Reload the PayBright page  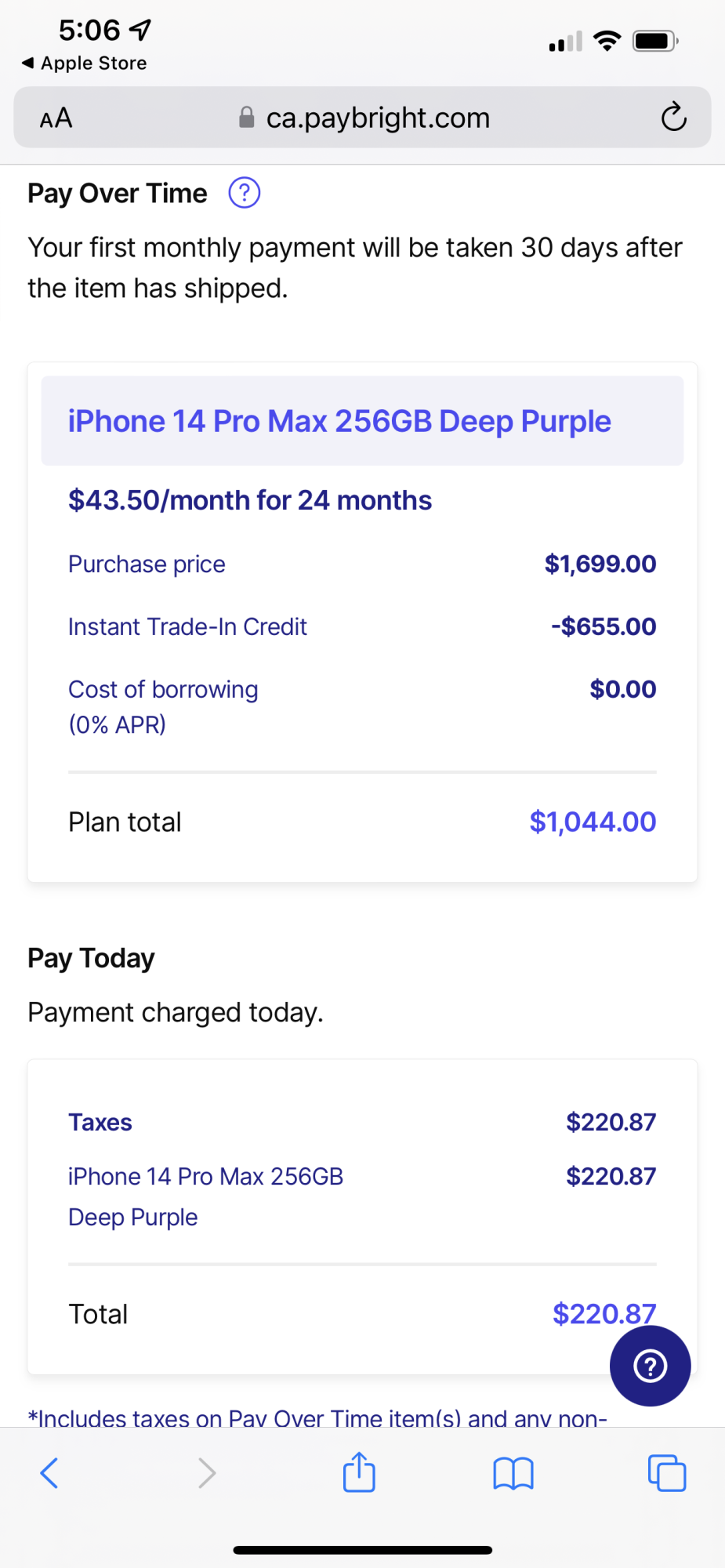pos(673,118)
